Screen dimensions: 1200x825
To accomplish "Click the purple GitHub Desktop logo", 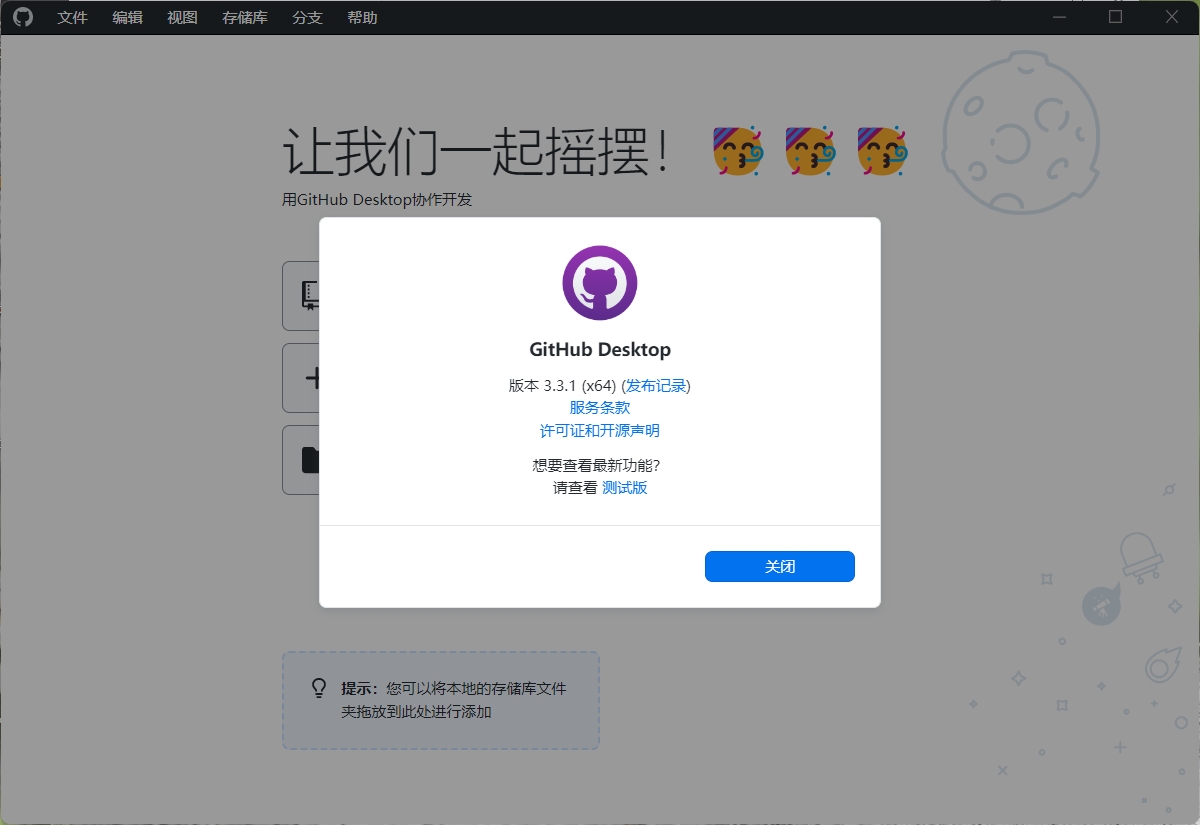I will pyautogui.click(x=599, y=283).
